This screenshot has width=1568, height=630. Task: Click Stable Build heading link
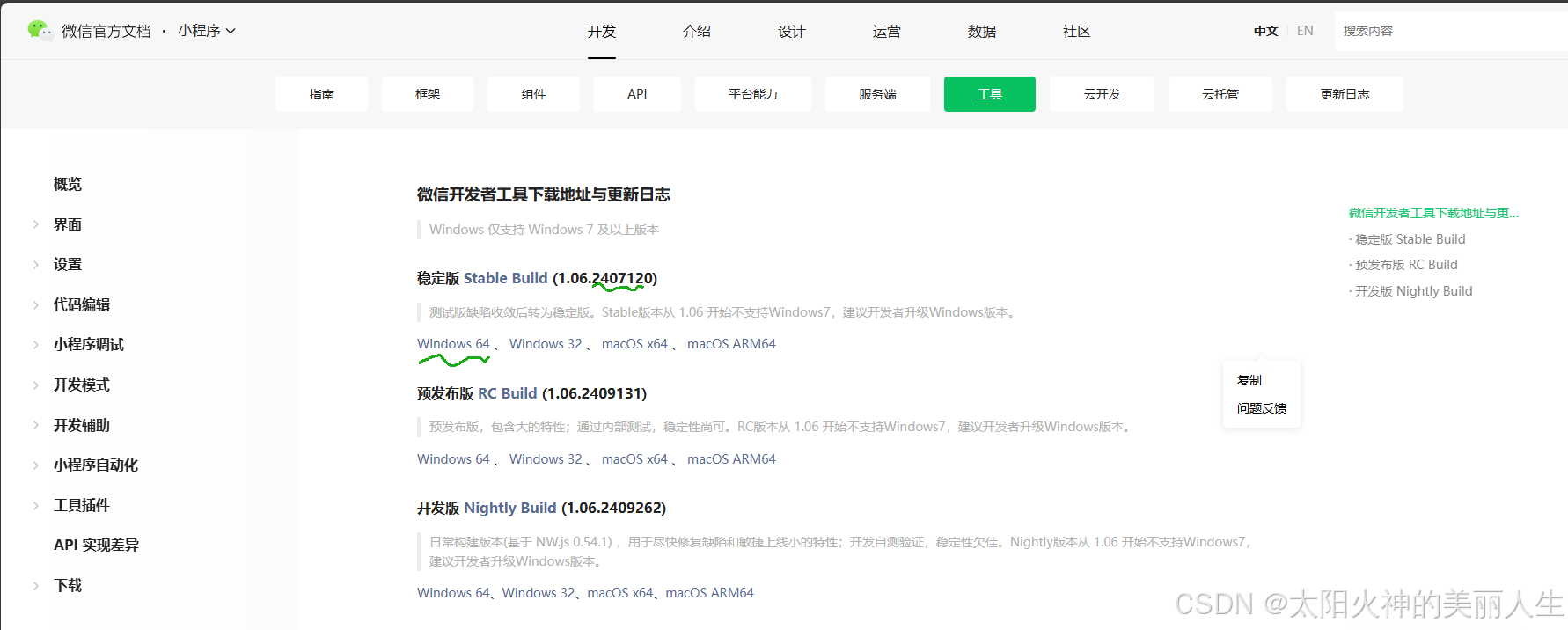pyautogui.click(x=505, y=278)
